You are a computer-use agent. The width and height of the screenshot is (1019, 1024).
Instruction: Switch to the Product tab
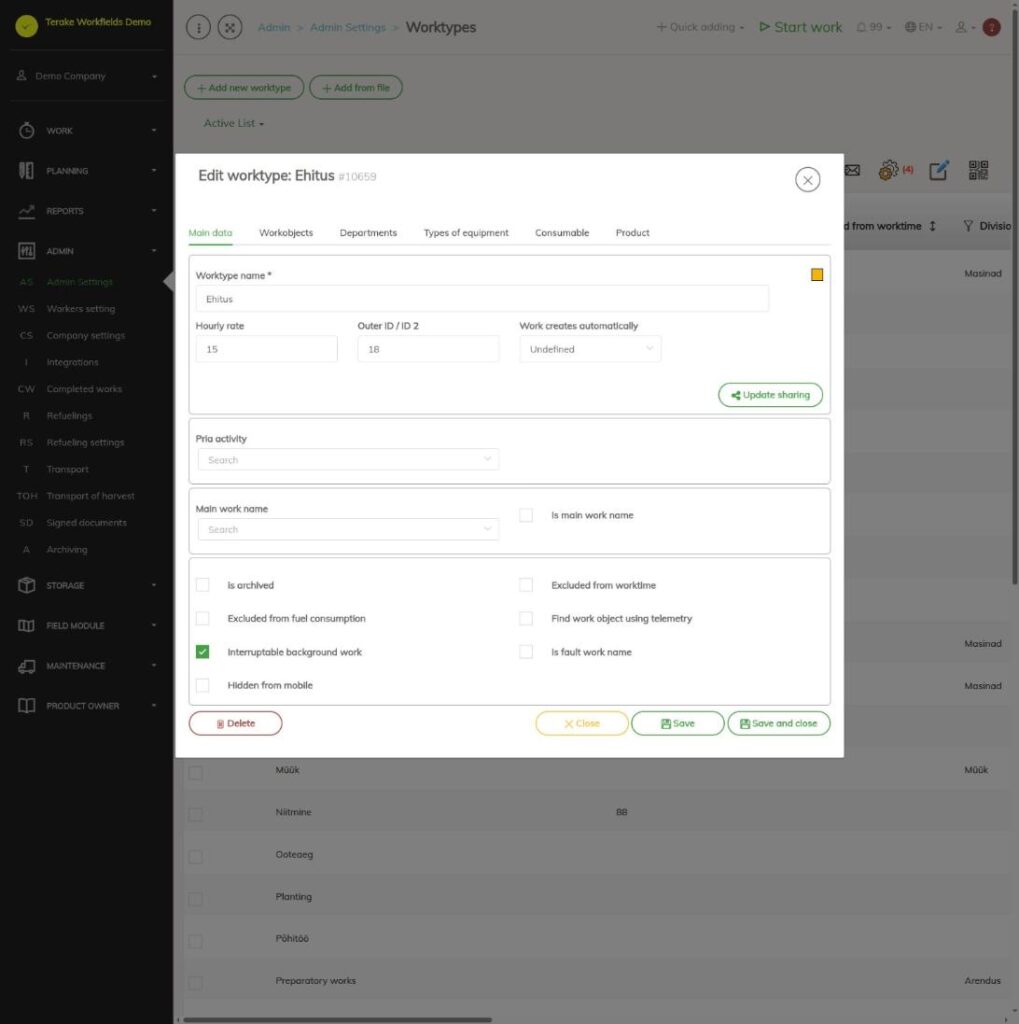coord(632,232)
